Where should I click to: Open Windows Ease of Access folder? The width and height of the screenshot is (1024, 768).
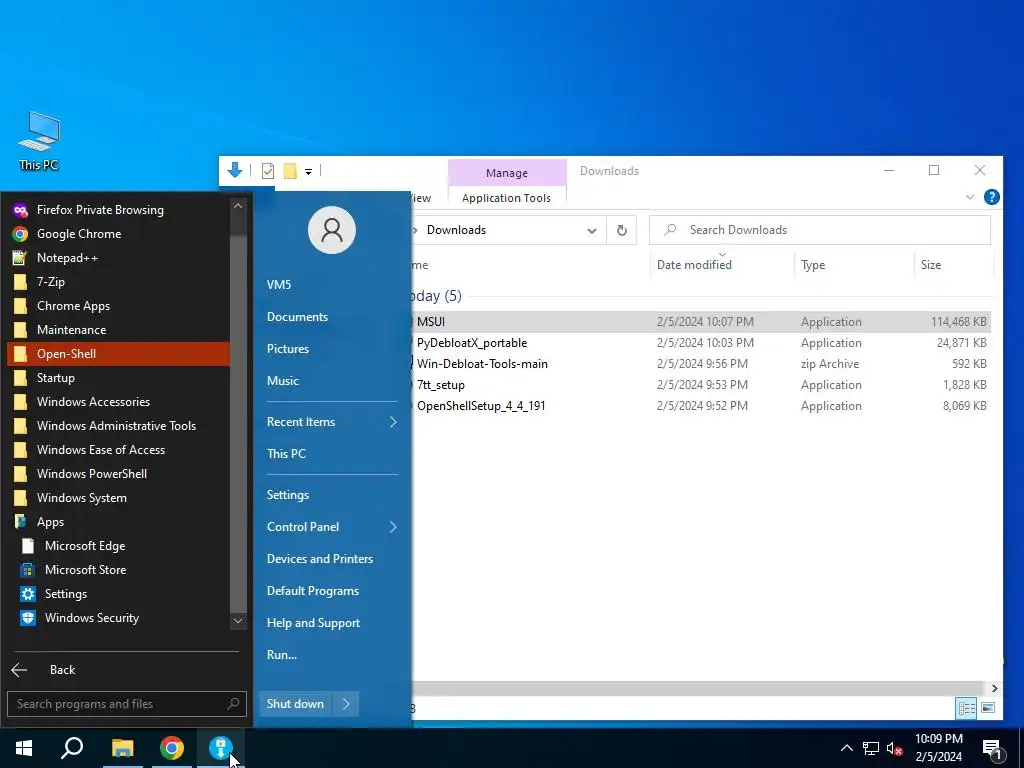(118, 450)
